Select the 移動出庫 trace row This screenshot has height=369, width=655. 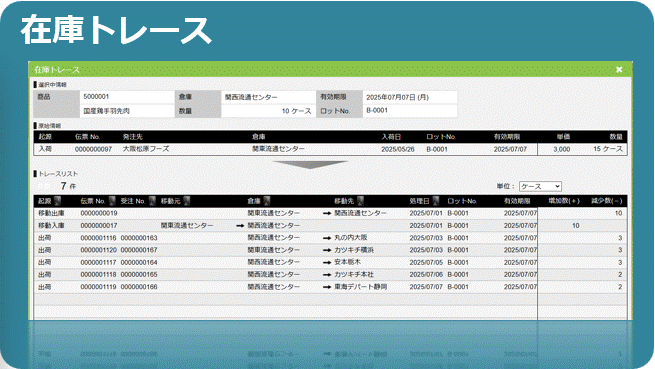click(330, 213)
